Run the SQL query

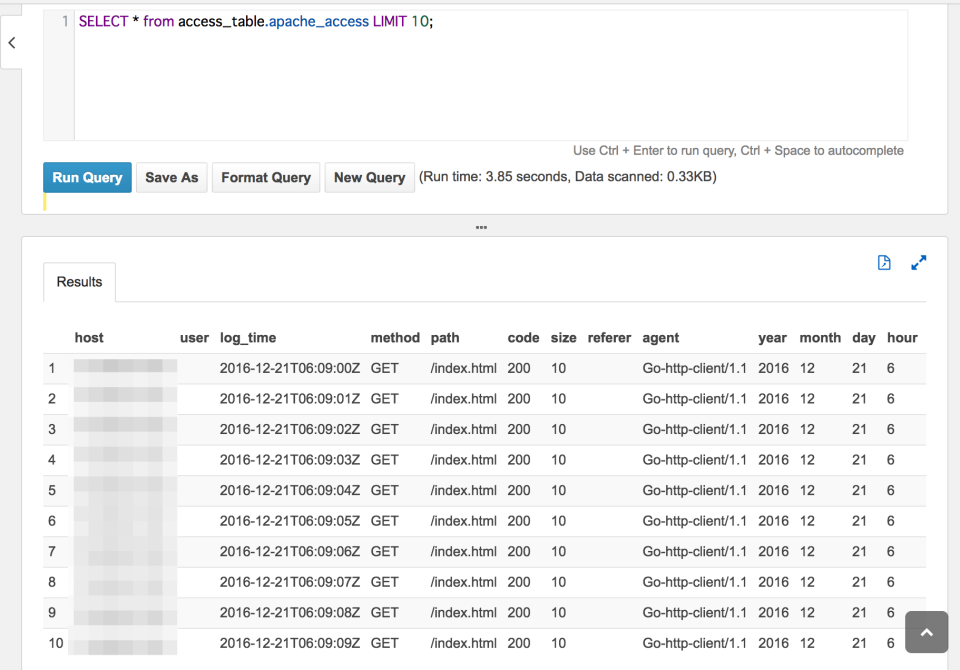(87, 177)
